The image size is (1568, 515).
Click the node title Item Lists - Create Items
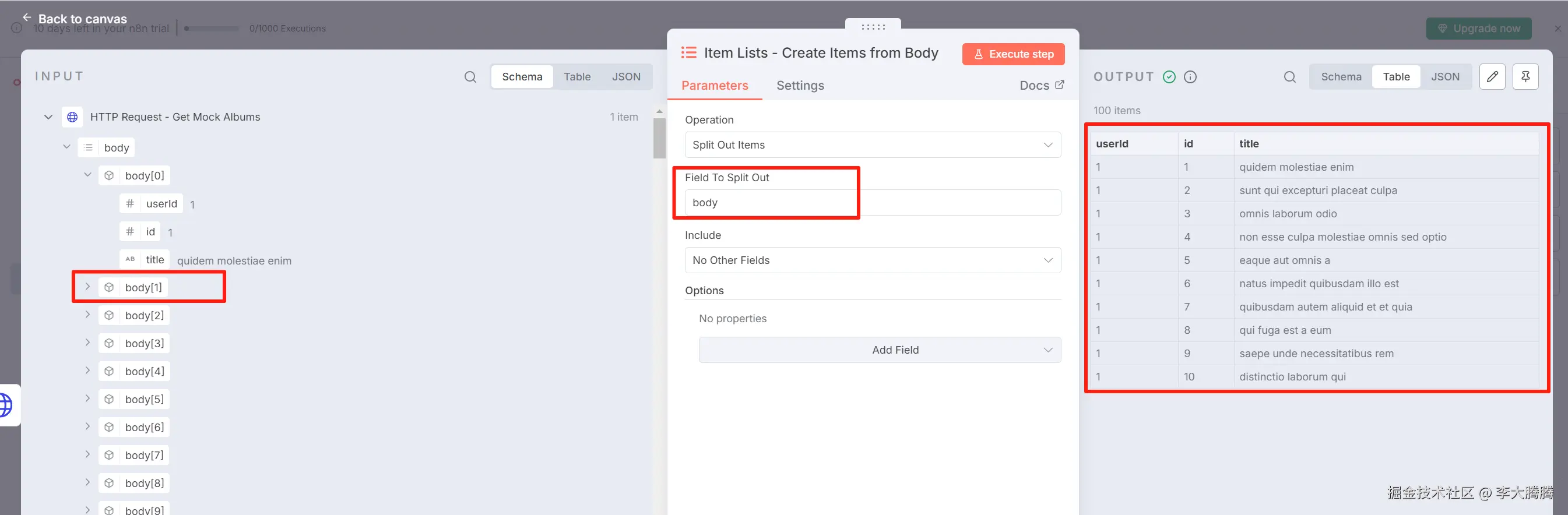(821, 53)
